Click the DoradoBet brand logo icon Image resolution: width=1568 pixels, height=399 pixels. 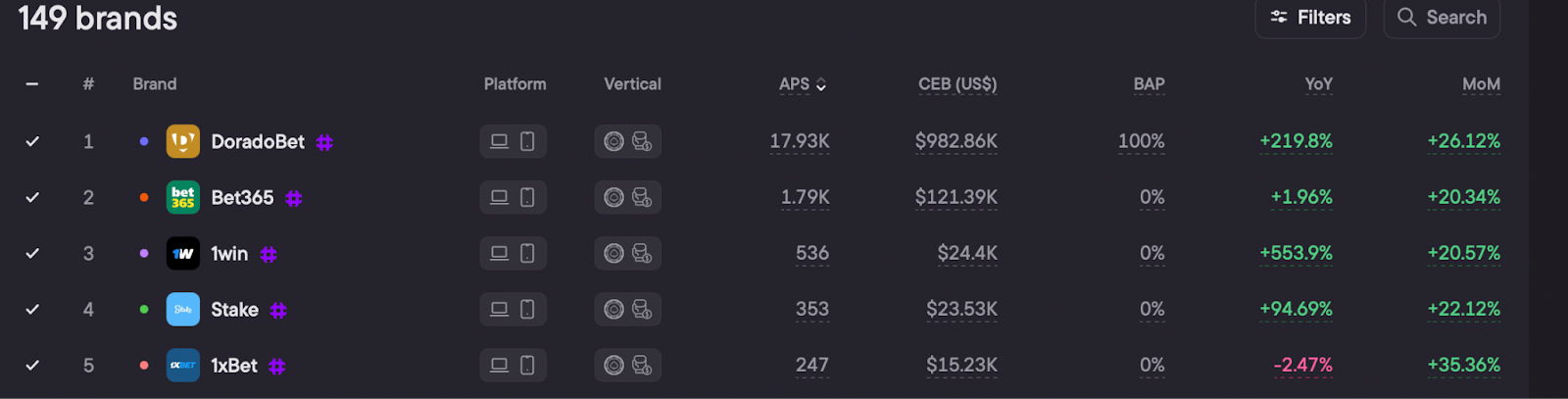pos(183,141)
